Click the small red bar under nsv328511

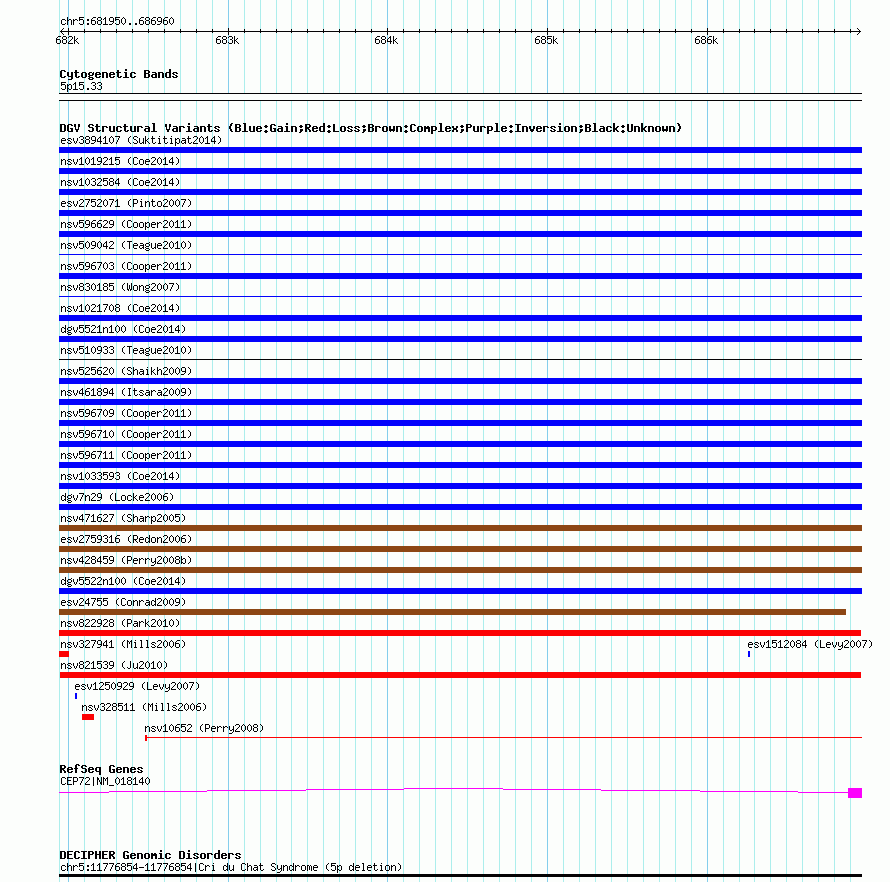coord(88,717)
